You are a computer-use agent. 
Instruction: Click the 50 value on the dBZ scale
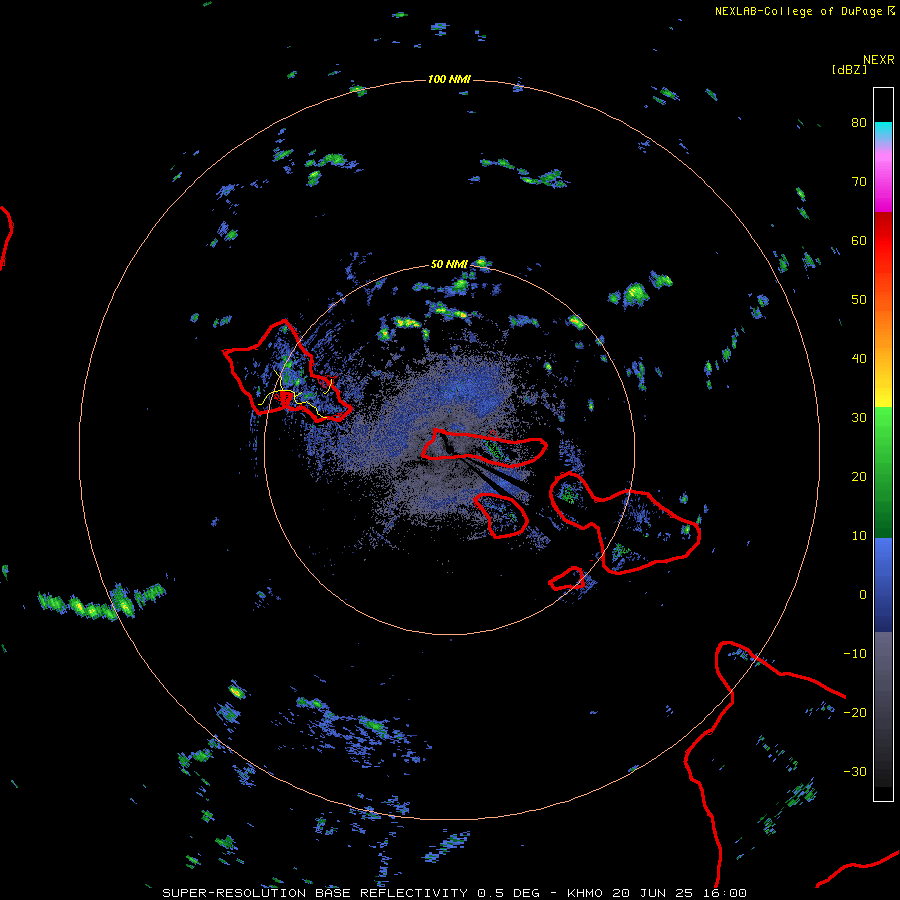(x=859, y=300)
